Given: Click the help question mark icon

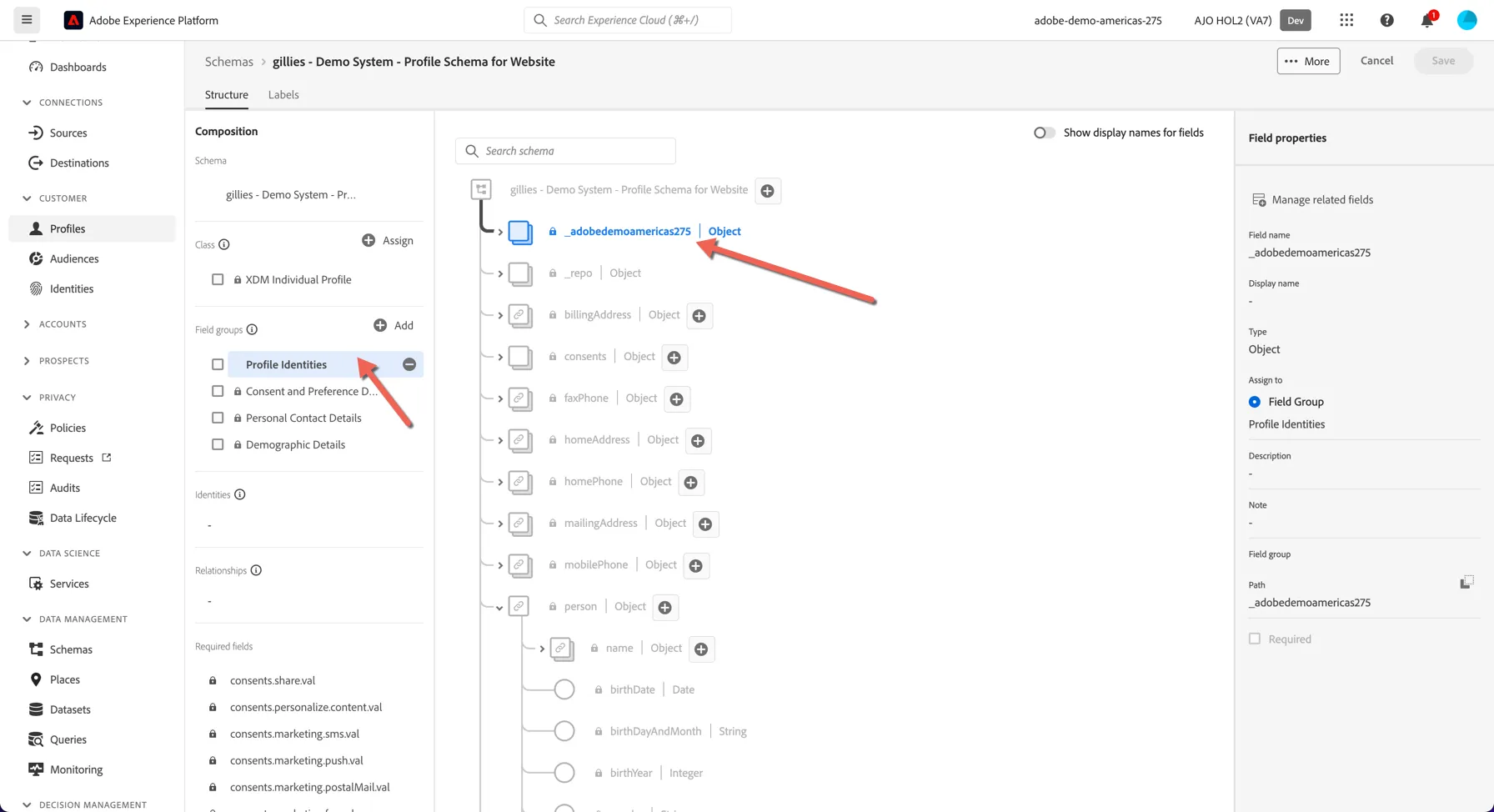Looking at the screenshot, I should 1387,20.
